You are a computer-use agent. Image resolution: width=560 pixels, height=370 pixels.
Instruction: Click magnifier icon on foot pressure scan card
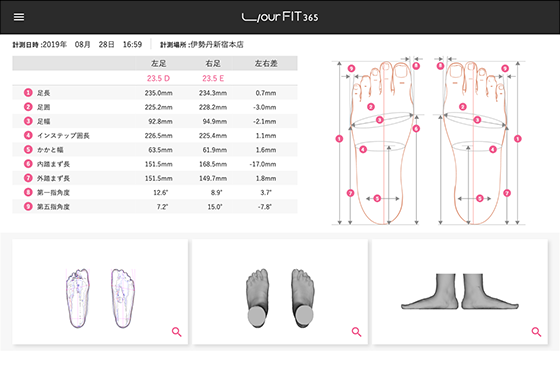[176, 332]
